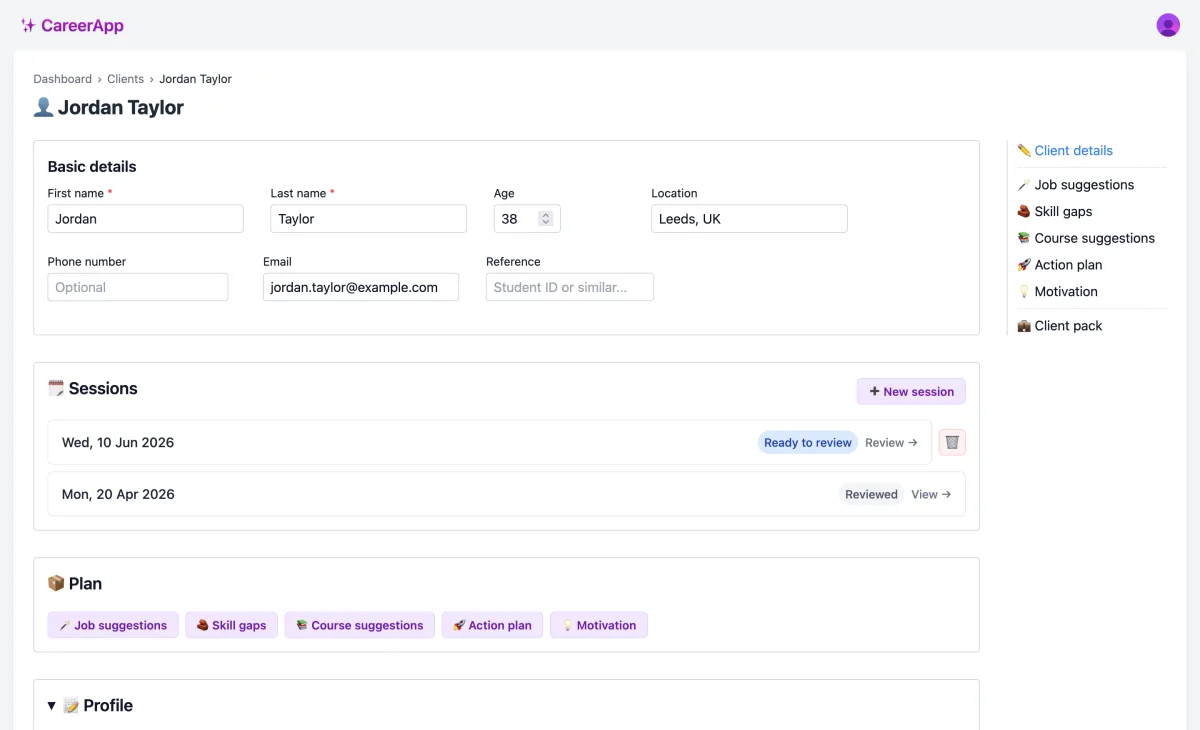The image size is (1200, 730).
Task: Click the CareerApp brand text
Action: tap(82, 26)
